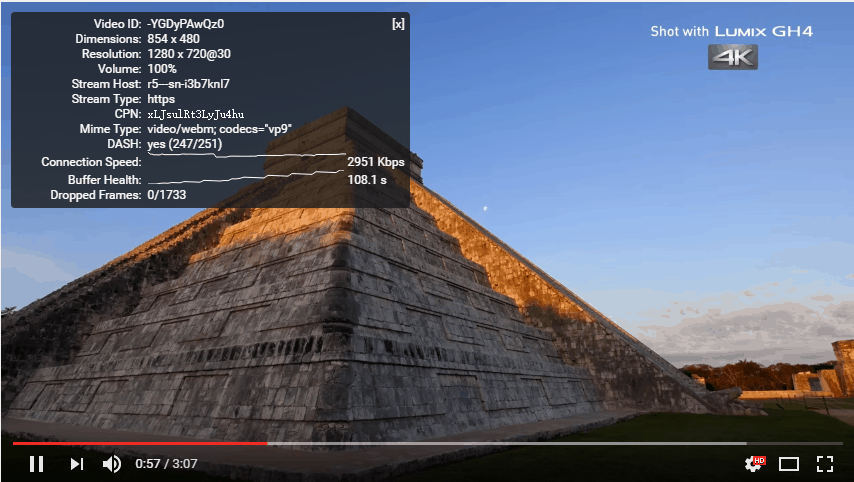Click the Shot with LUMIX GH4 text
The image size is (854, 482).
coord(731,31)
